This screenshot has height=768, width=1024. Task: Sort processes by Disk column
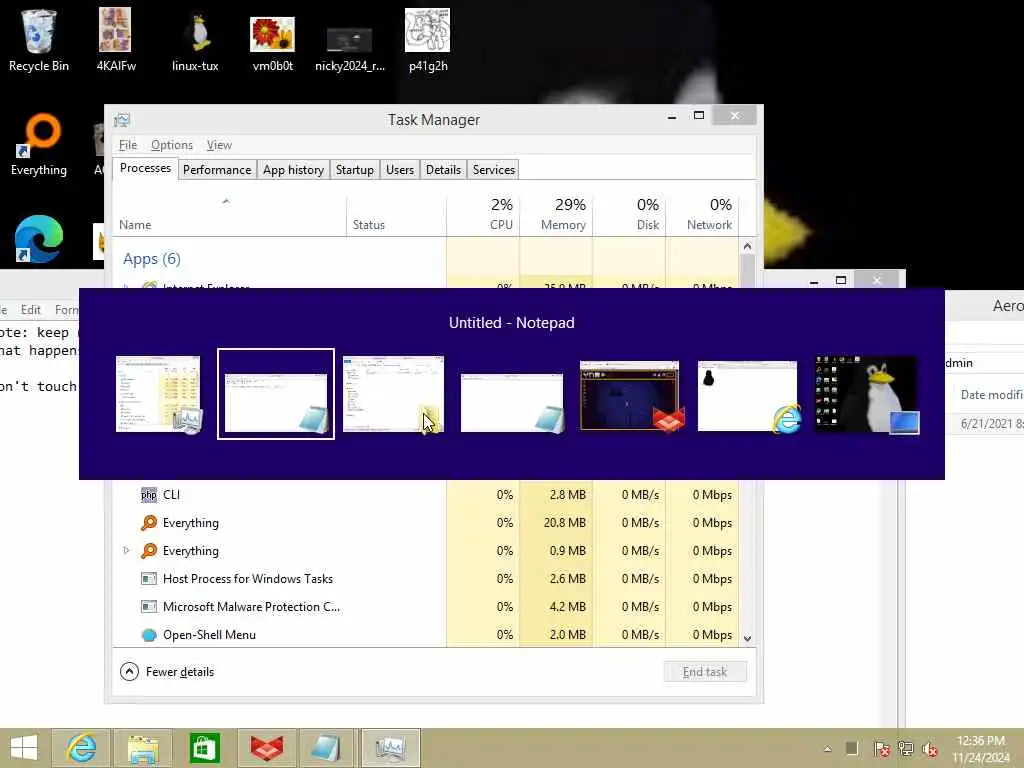(x=630, y=216)
